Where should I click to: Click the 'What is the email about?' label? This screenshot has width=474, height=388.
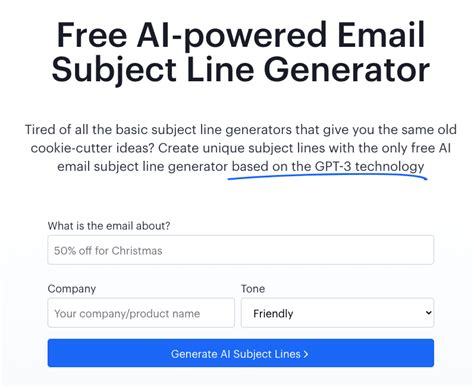coord(109,226)
